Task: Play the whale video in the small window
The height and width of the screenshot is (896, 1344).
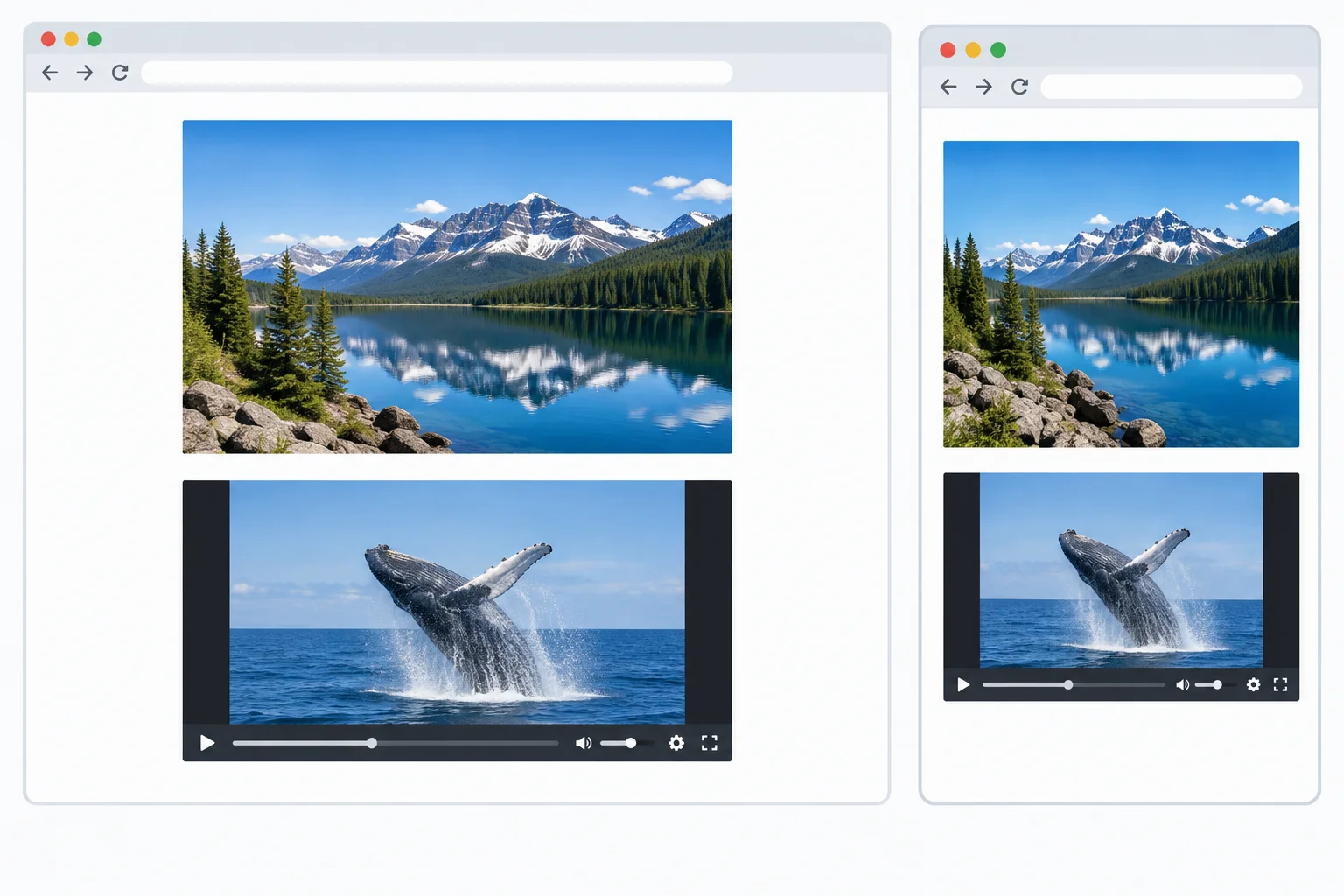Action: tap(963, 684)
